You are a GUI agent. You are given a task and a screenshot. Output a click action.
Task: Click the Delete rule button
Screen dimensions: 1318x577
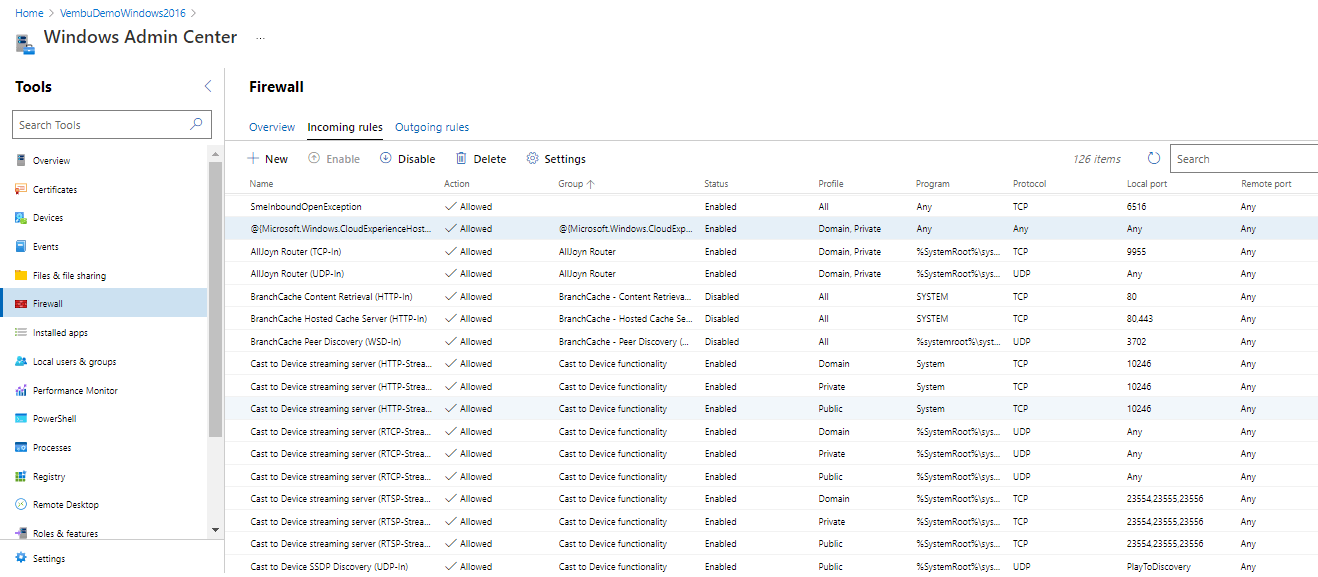tap(481, 158)
